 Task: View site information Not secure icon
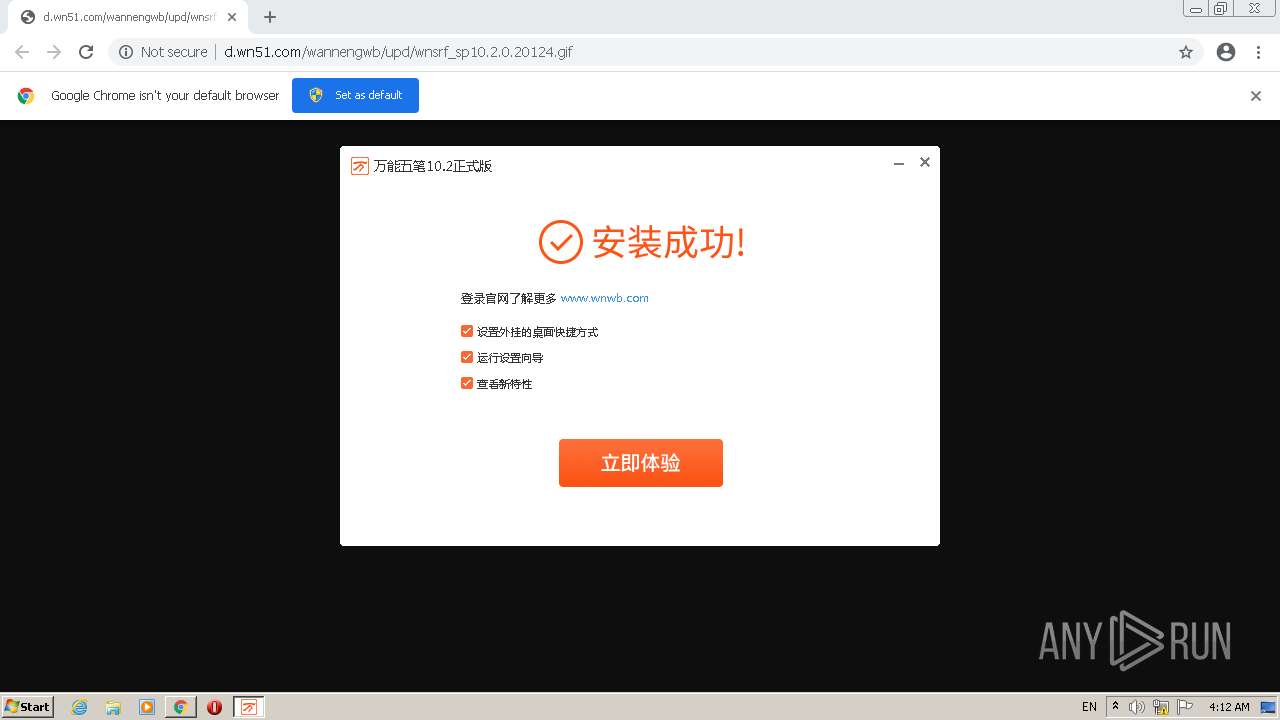pos(126,52)
